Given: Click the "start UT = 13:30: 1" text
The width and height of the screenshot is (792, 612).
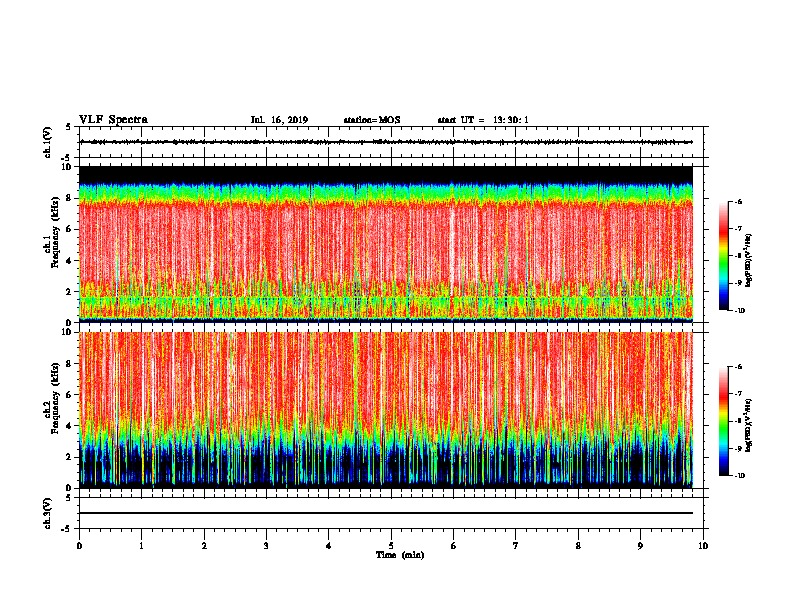Looking at the screenshot, I should 483,120.
